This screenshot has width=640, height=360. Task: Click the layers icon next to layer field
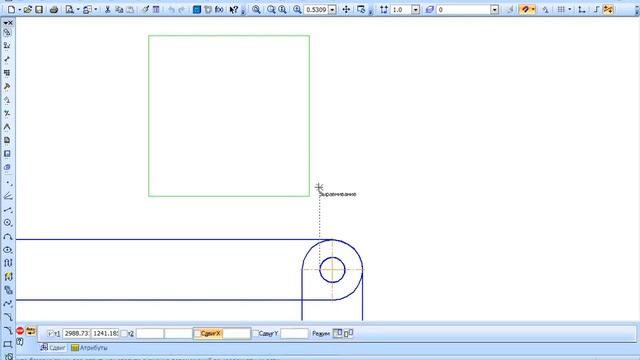429,9
